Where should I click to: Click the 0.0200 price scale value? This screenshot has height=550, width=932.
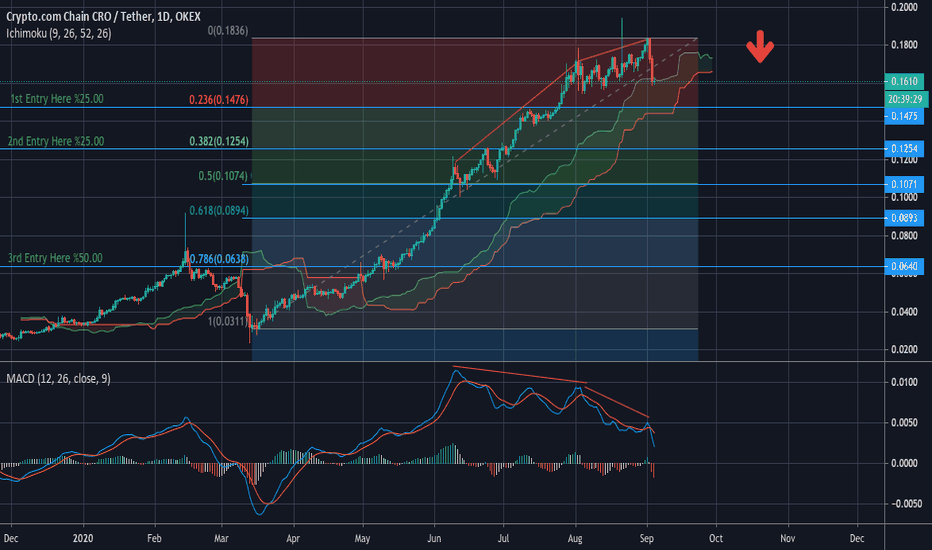point(904,349)
